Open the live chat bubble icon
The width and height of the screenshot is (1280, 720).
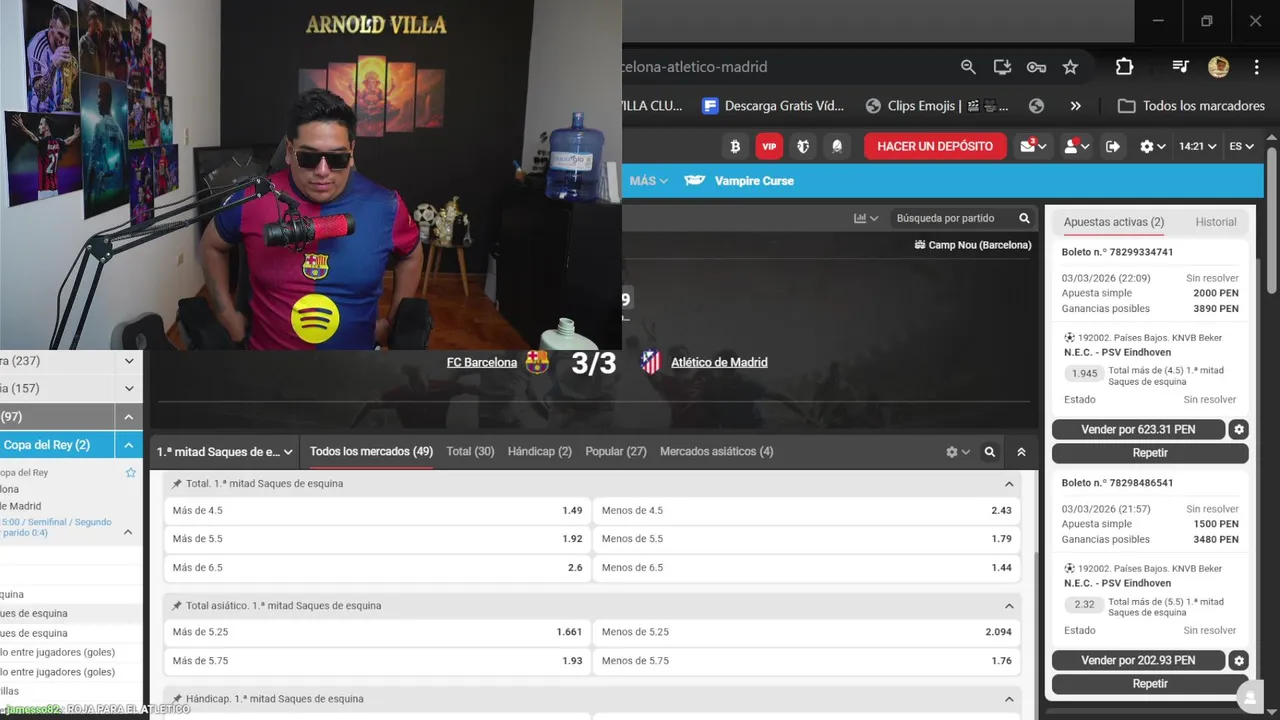tap(1249, 697)
